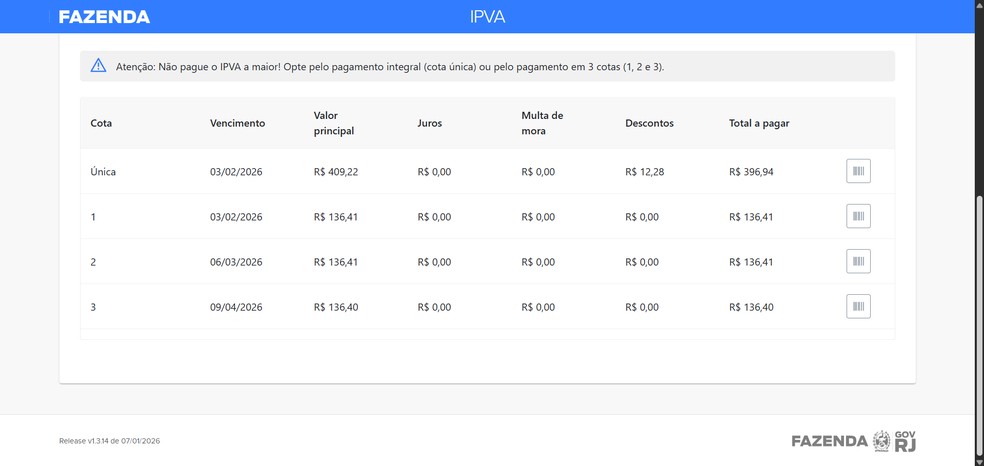Click the warning triangle icon
984x466 pixels.
pyautogui.click(x=98, y=66)
